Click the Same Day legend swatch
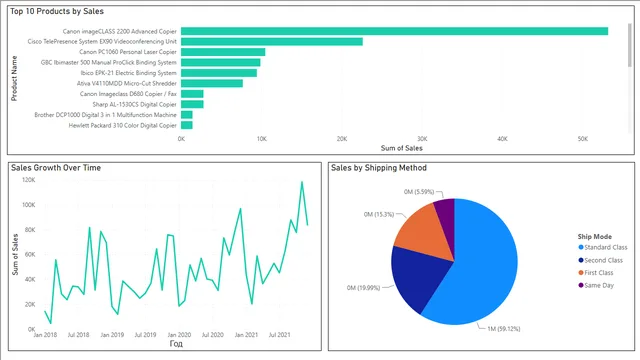This screenshot has height=360, width=640. point(581,285)
